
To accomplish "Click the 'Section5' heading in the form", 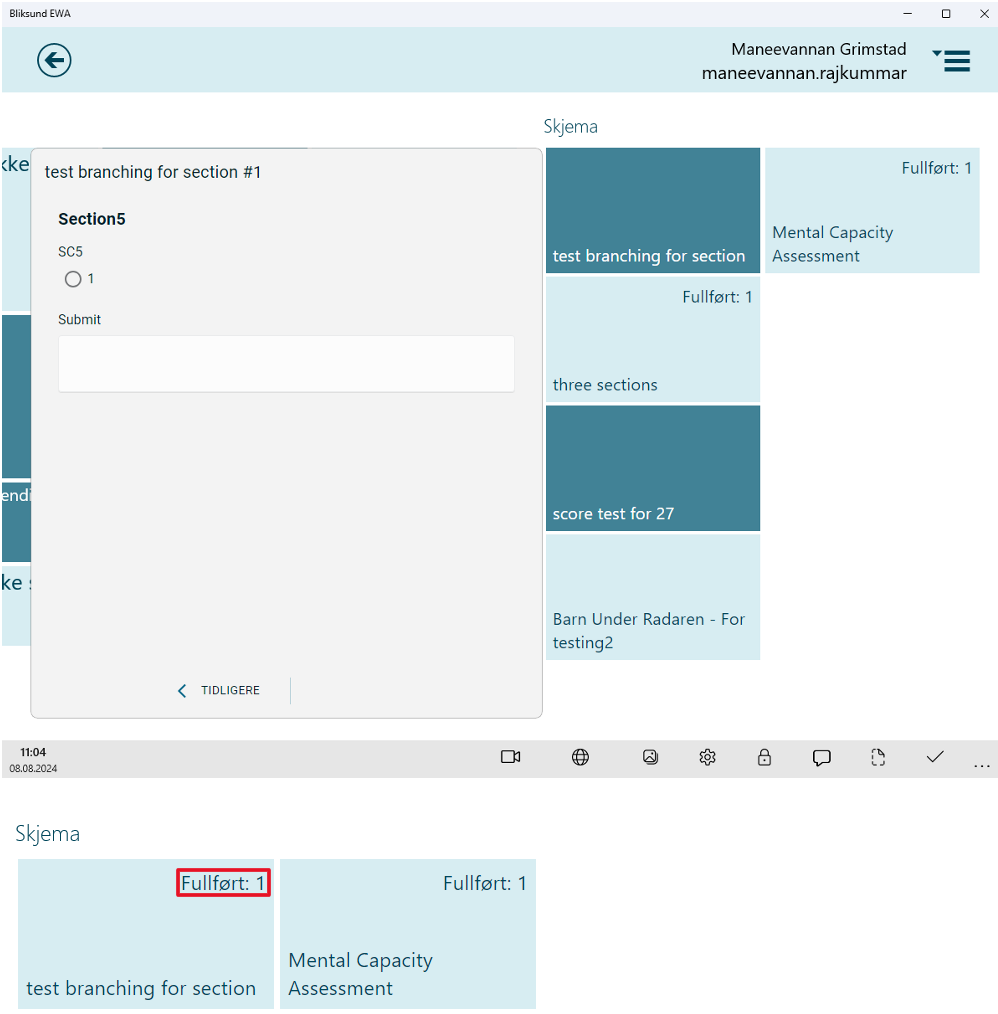I will [x=92, y=219].
